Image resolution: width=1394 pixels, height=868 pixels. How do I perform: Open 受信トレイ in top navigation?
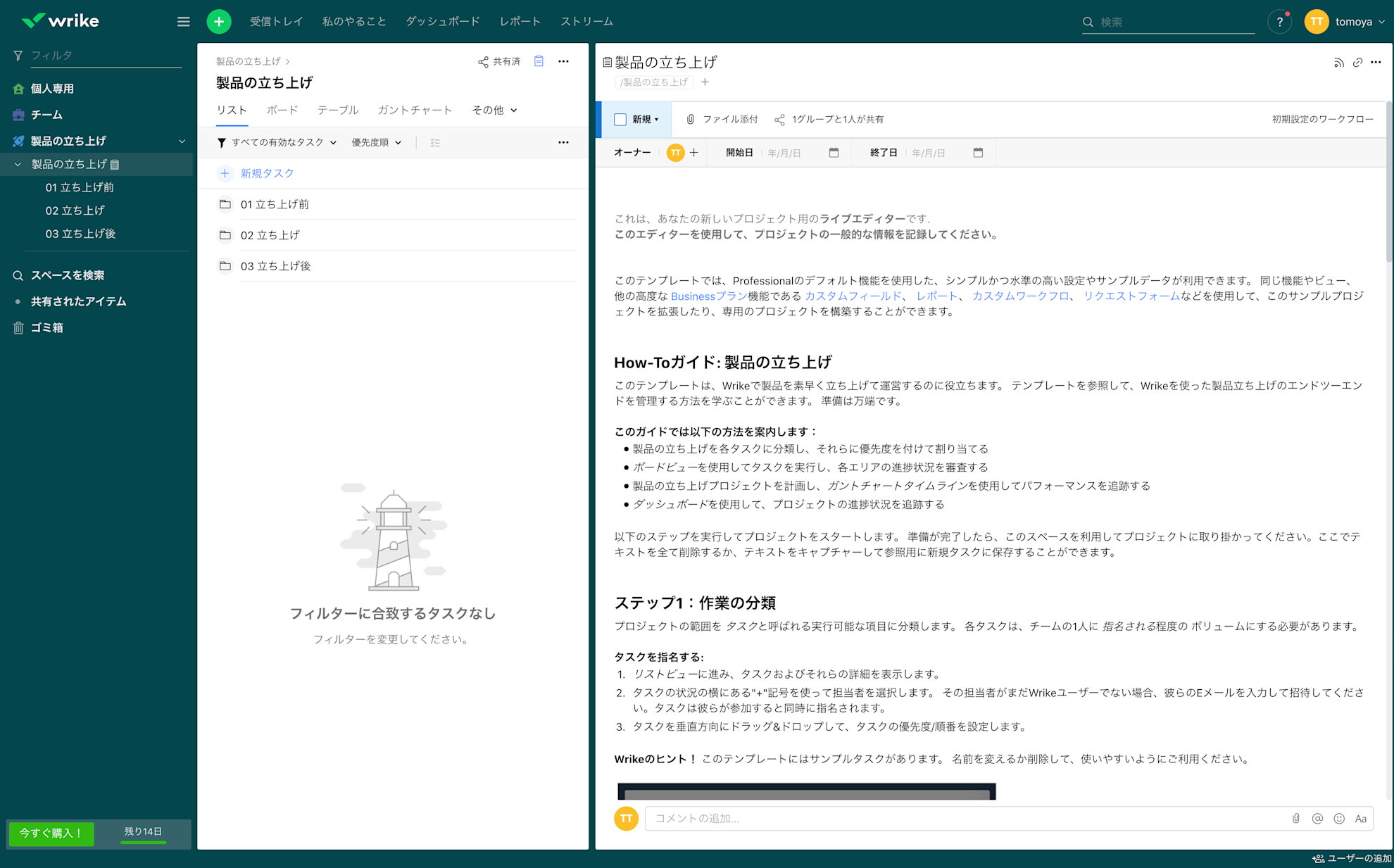point(277,22)
